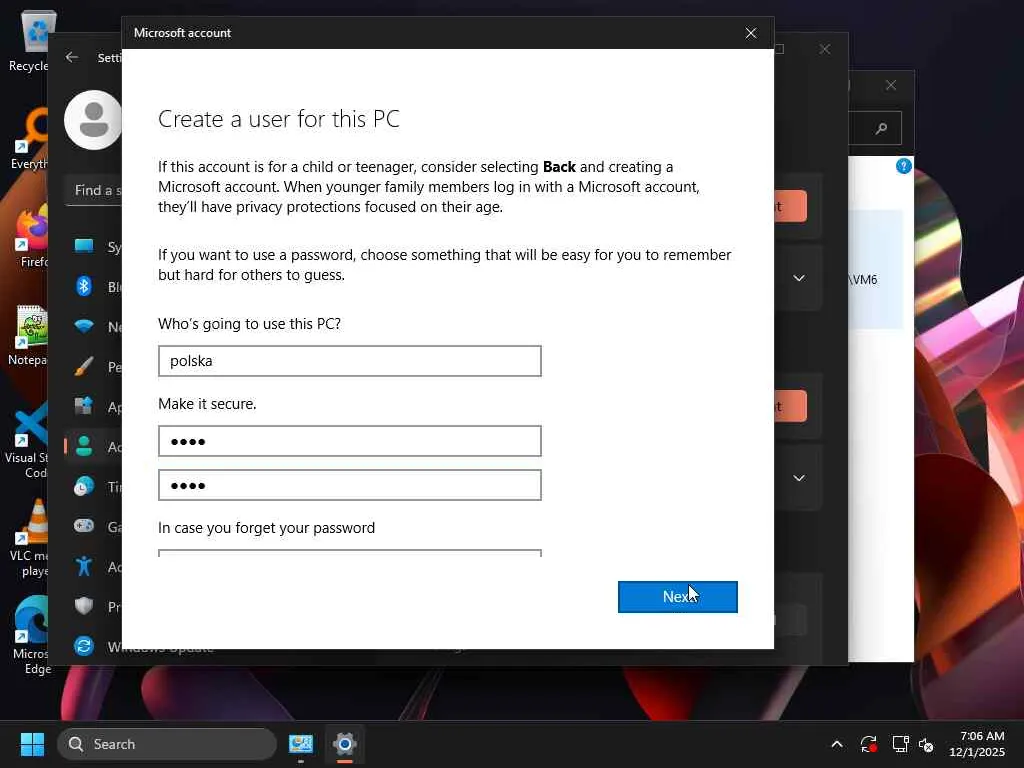
Task: Open Network settings via Wi-Fi icon
Action: [84, 326]
